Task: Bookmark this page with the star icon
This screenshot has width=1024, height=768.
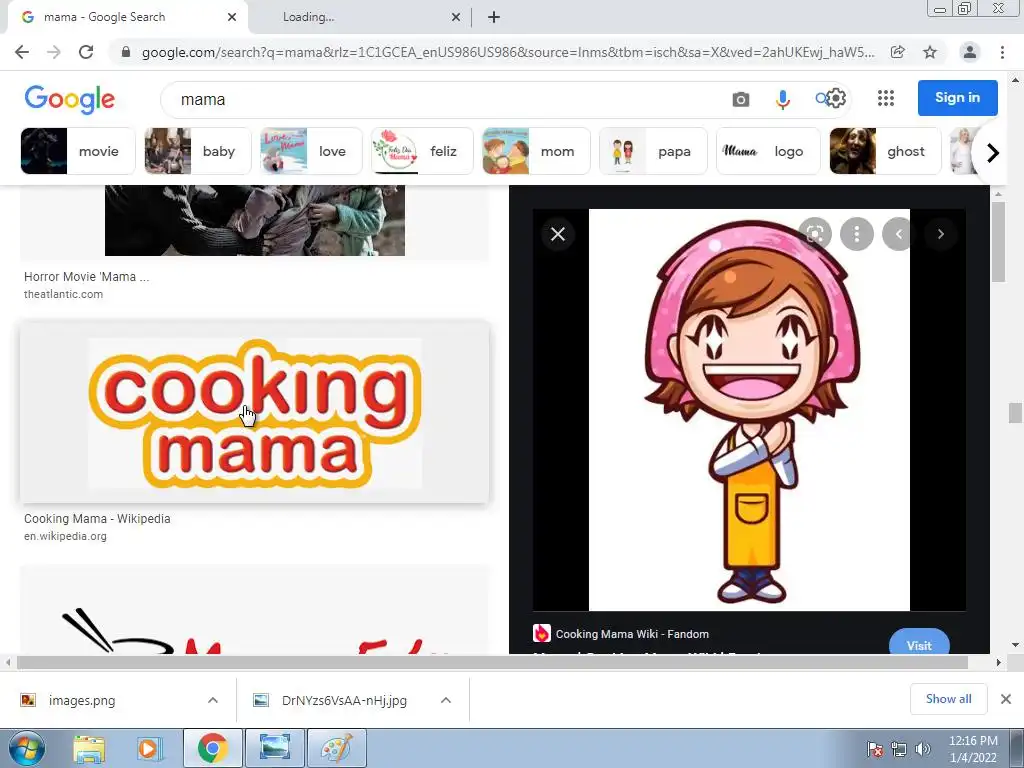Action: point(930,52)
